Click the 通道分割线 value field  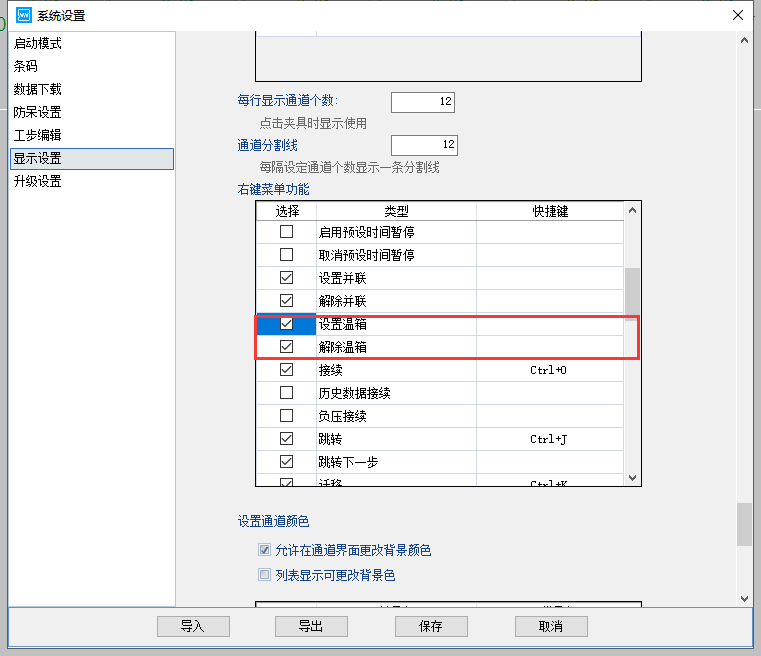[x=423, y=146]
